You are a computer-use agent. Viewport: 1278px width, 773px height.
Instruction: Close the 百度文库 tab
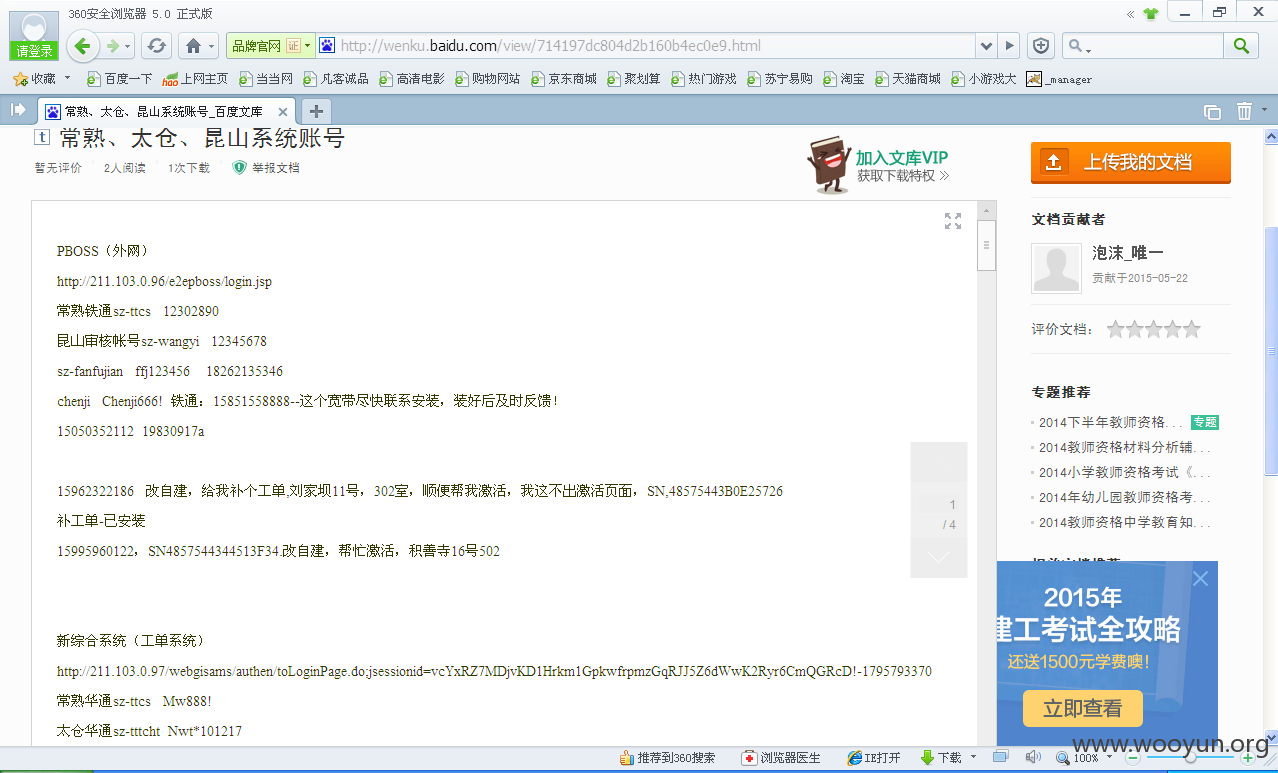click(x=283, y=112)
